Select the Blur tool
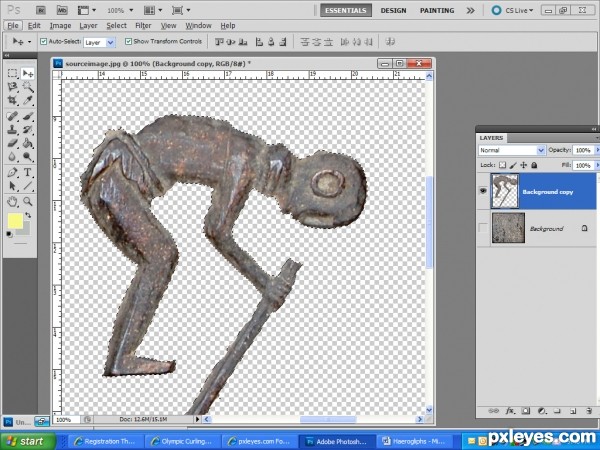600x450 pixels. click(13, 157)
